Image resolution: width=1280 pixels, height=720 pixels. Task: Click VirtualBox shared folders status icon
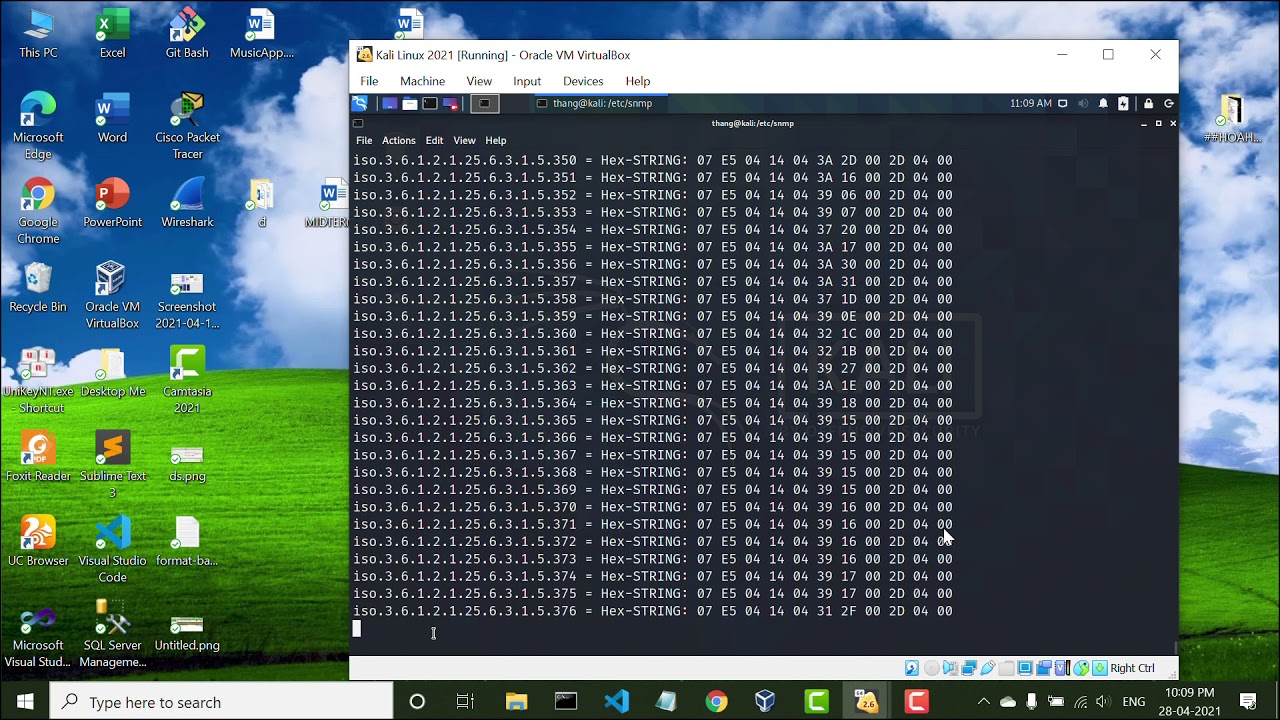point(1006,668)
